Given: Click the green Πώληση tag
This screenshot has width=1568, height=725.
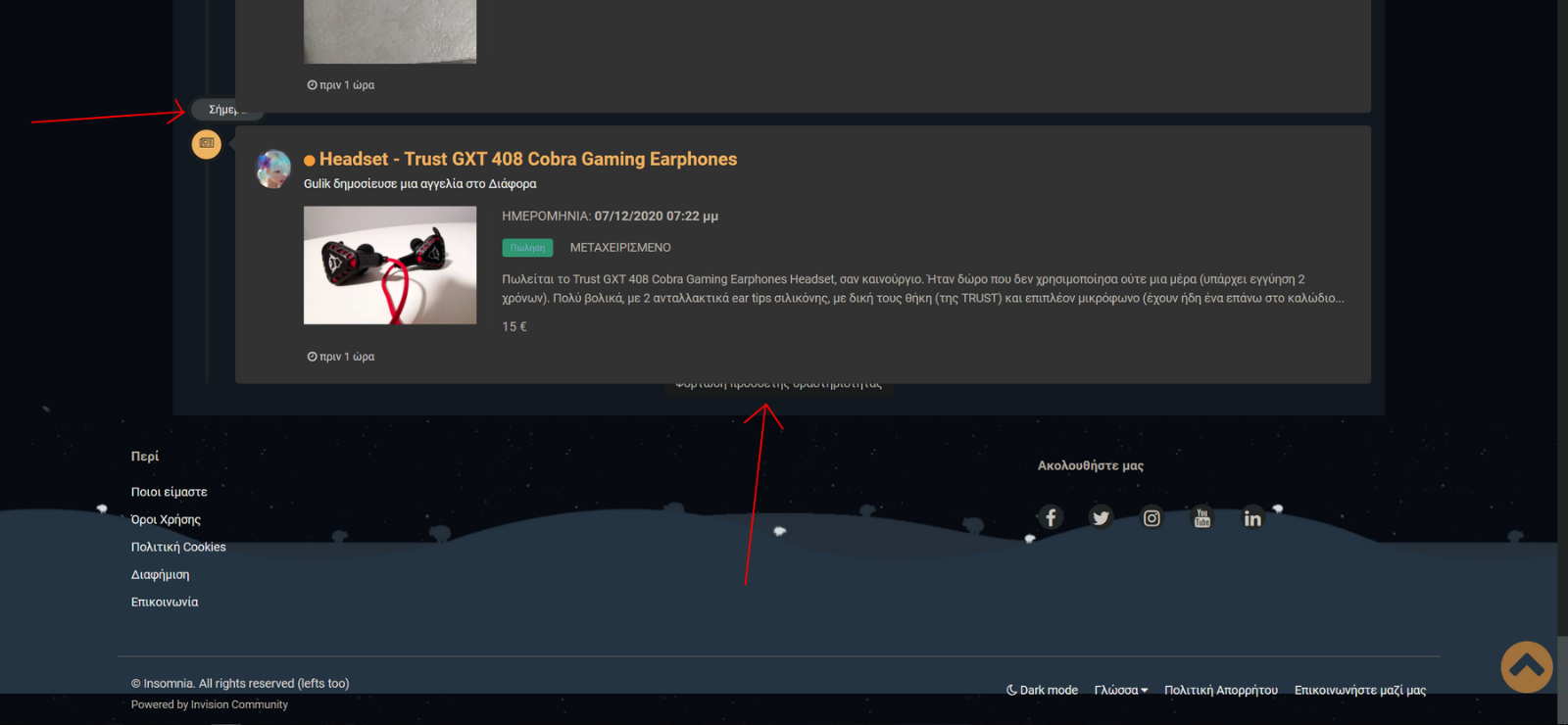Looking at the screenshot, I should tap(527, 248).
